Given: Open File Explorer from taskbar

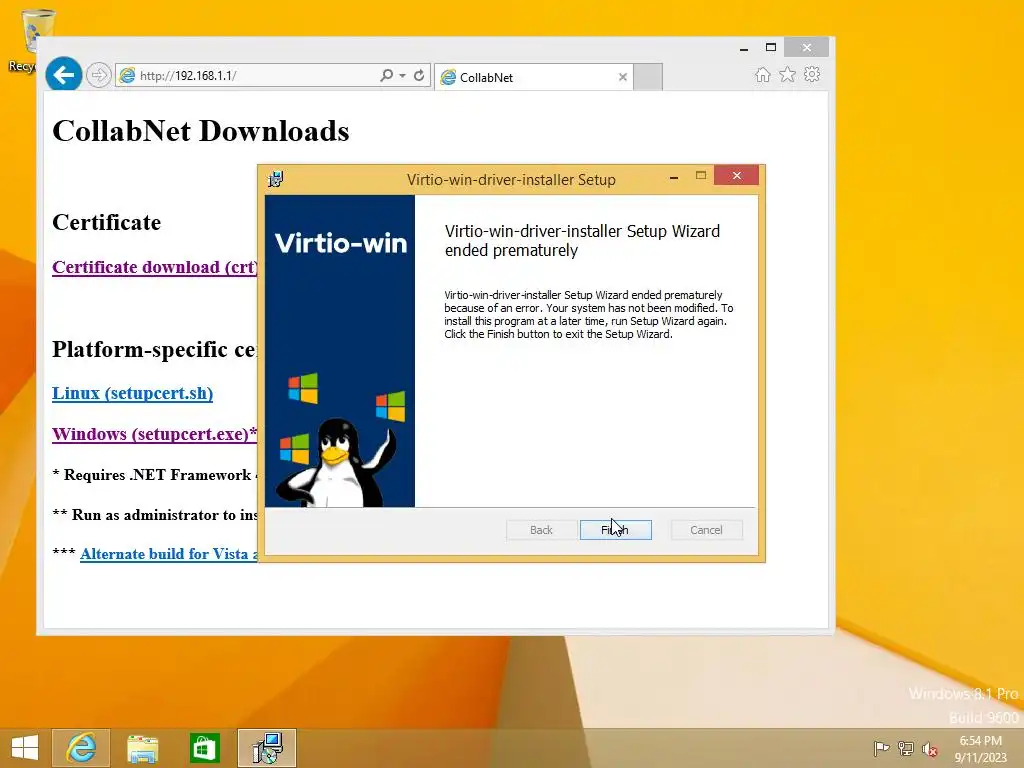Looking at the screenshot, I should pyautogui.click(x=142, y=748).
